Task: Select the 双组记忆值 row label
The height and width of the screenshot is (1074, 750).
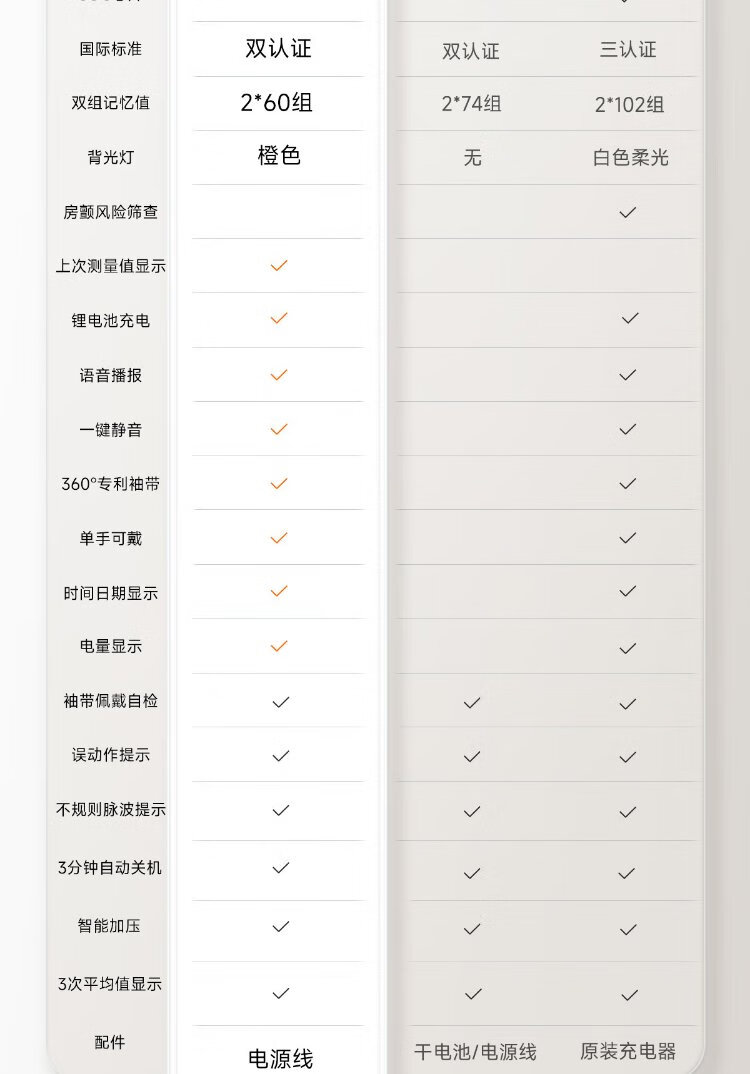Action: pos(110,102)
